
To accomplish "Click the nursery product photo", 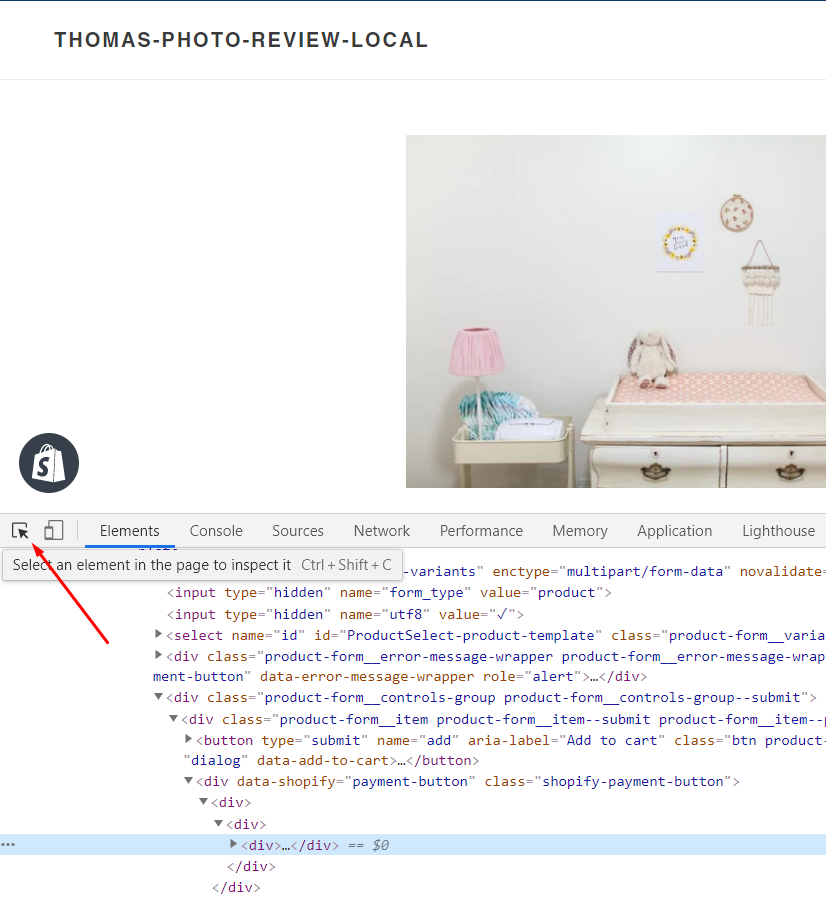I will click(x=615, y=311).
